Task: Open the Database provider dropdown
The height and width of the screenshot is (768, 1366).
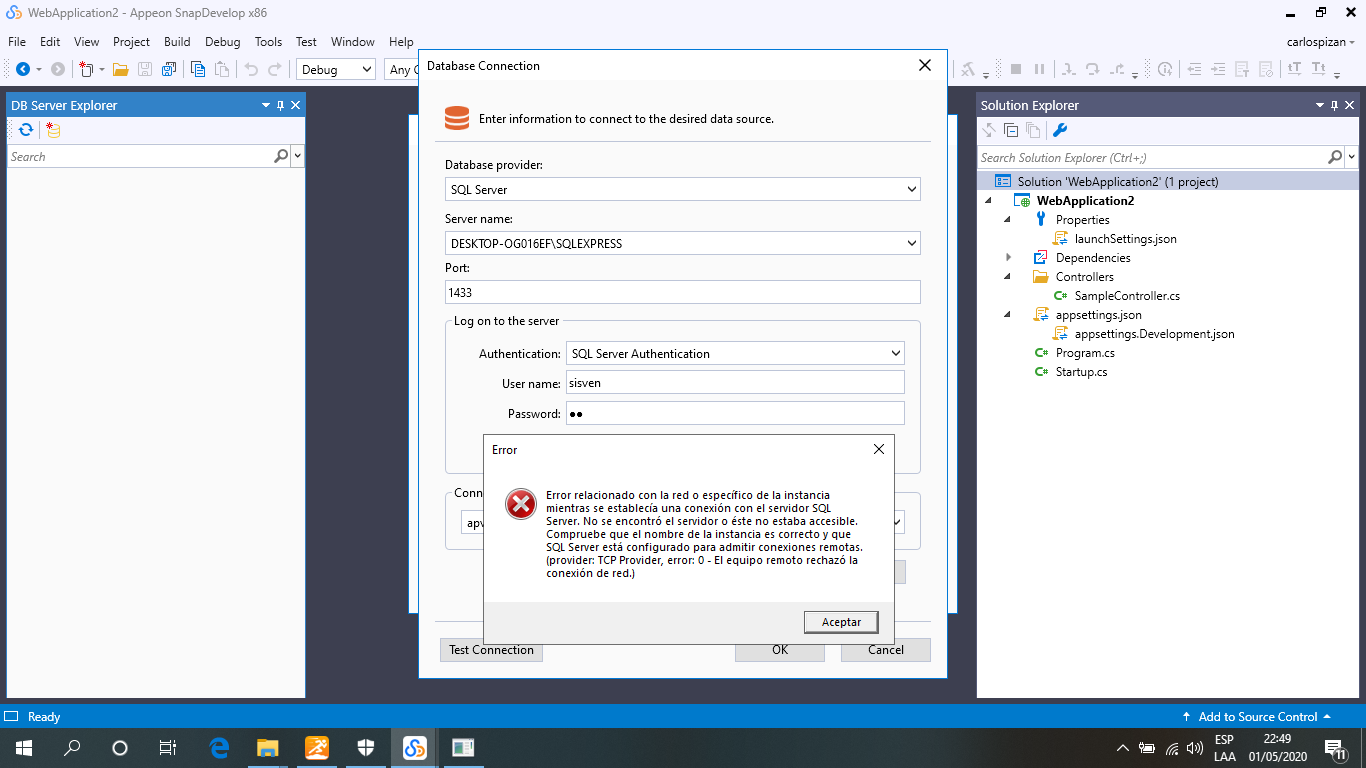Action: [x=911, y=189]
